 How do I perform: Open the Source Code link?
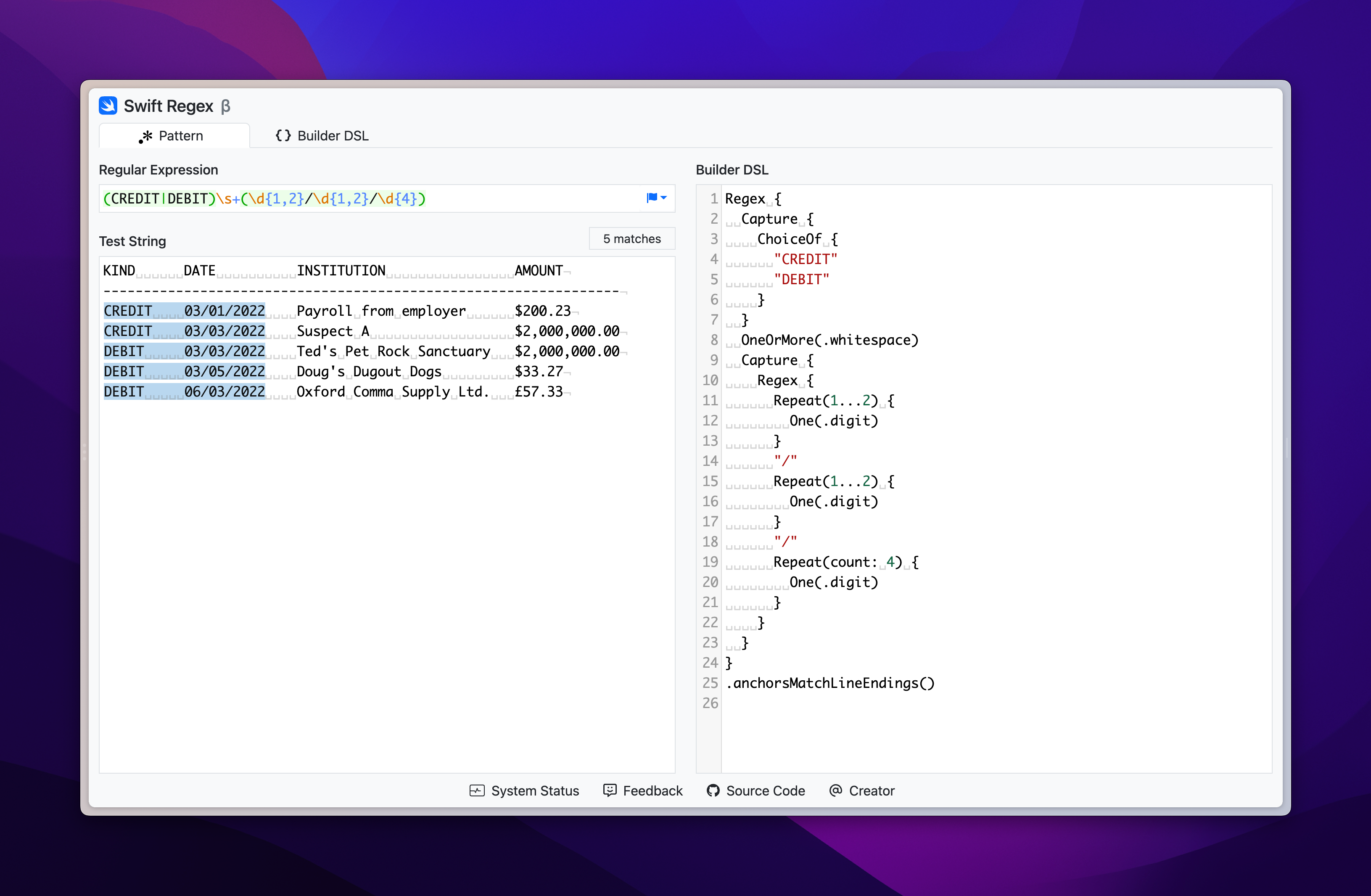(x=755, y=790)
